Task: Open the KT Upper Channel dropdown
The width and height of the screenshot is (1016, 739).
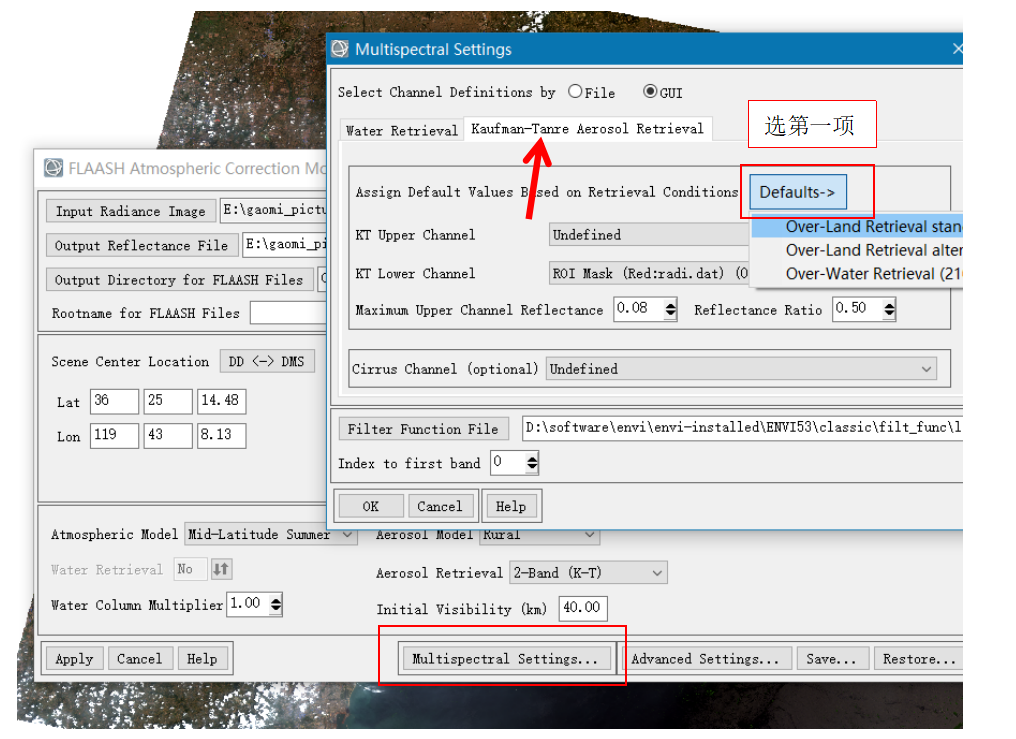Action: click(x=649, y=234)
